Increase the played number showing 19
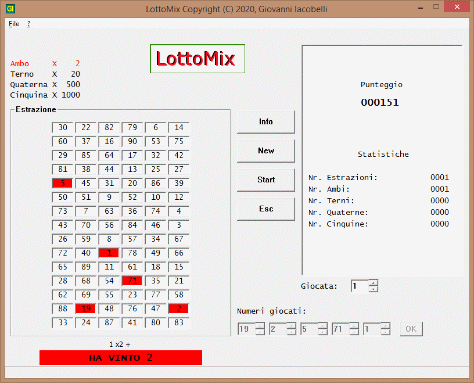This screenshot has width=474, height=383. click(x=260, y=326)
